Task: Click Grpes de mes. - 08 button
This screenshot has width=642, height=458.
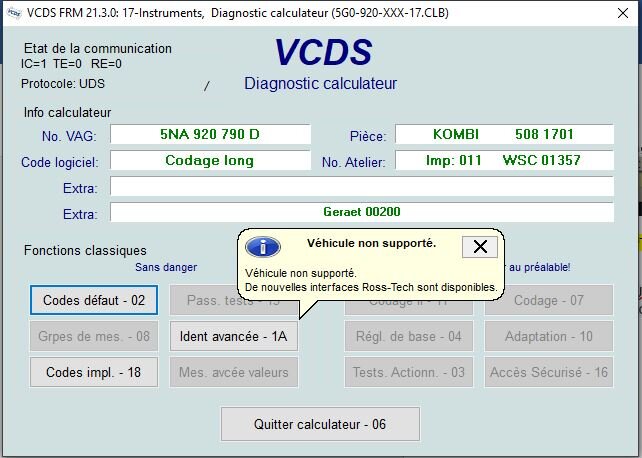Action: tap(94, 336)
